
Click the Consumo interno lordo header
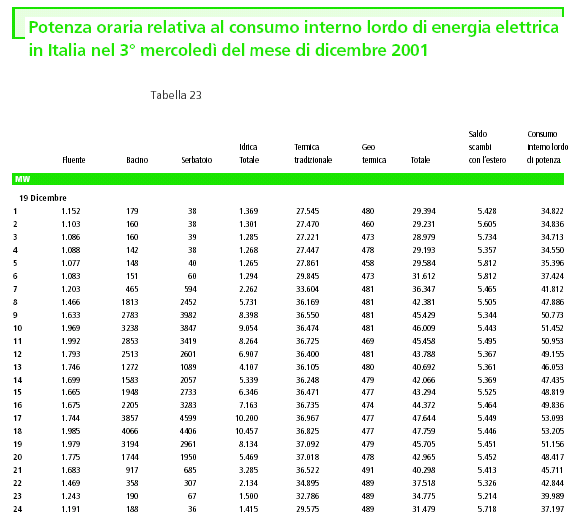pyautogui.click(x=547, y=147)
